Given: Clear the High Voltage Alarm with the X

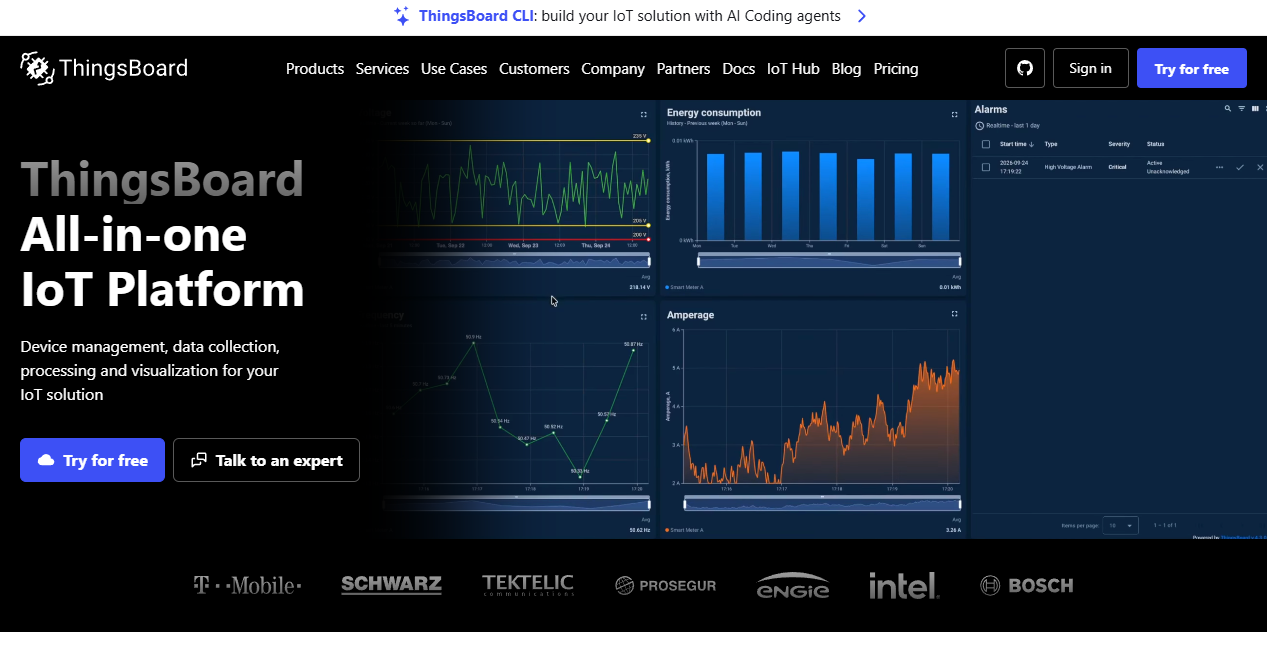Looking at the screenshot, I should [x=1260, y=167].
